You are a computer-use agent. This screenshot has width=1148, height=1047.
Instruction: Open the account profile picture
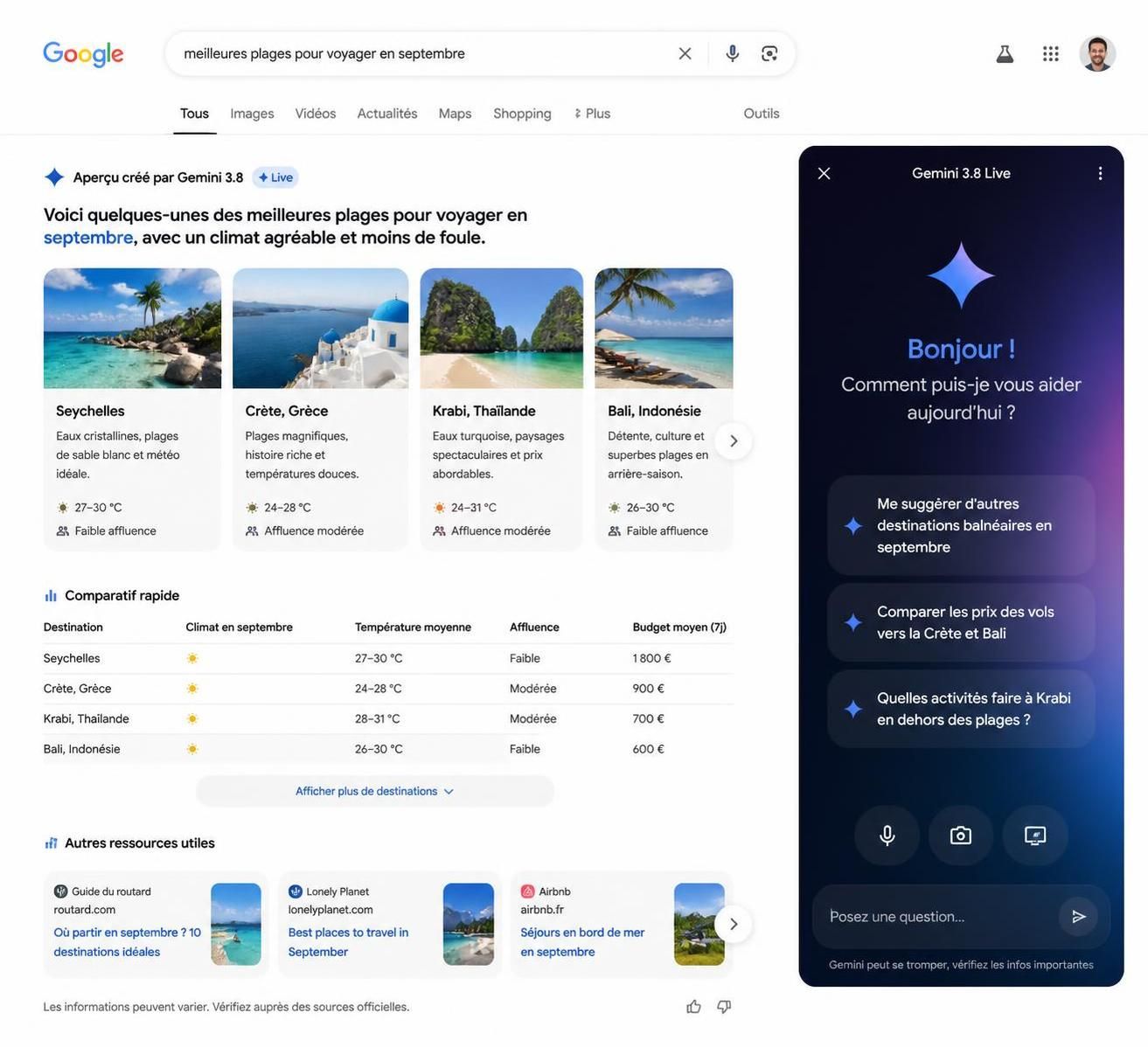1097,54
